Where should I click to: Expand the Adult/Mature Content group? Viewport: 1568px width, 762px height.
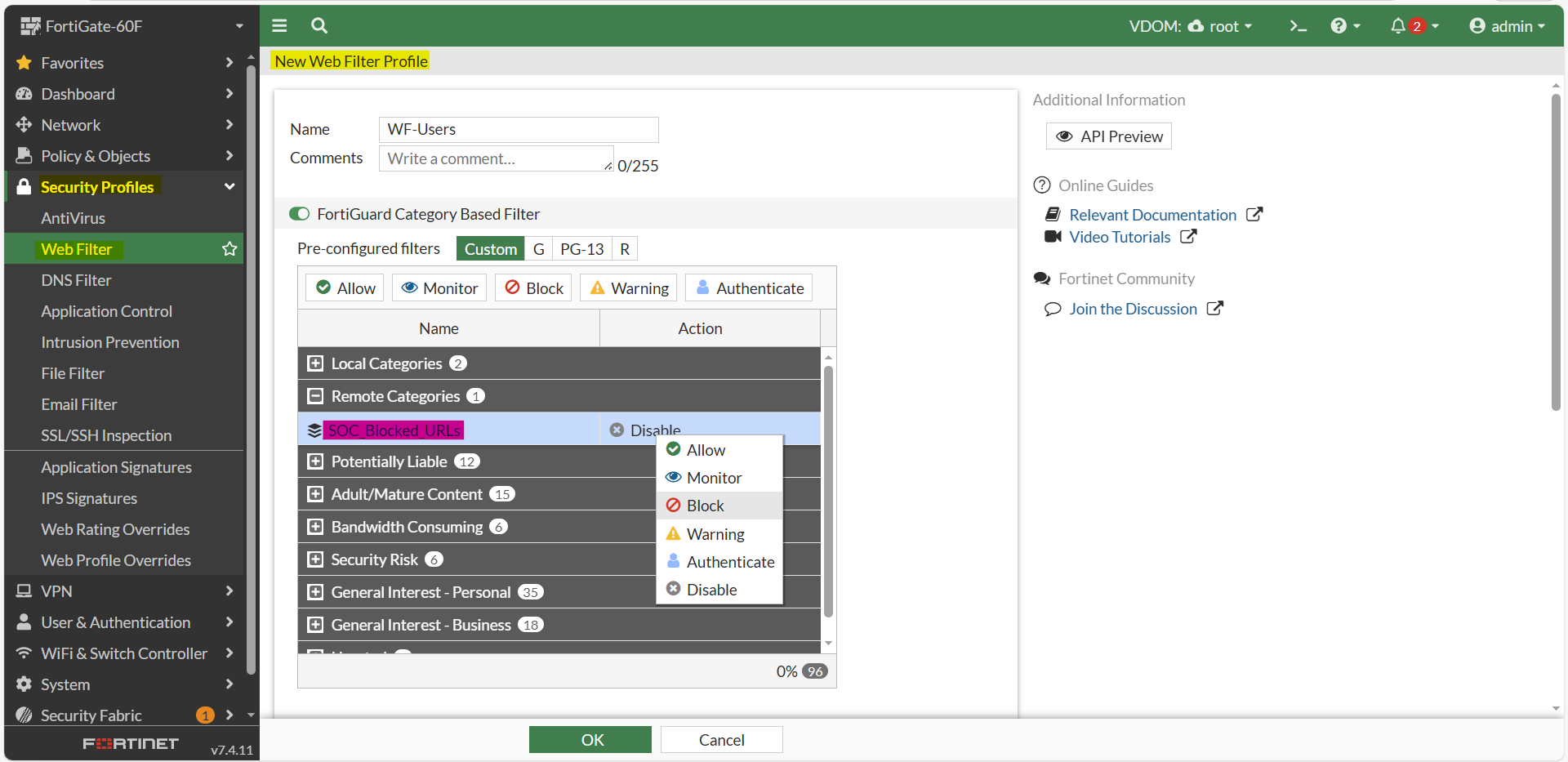click(315, 494)
